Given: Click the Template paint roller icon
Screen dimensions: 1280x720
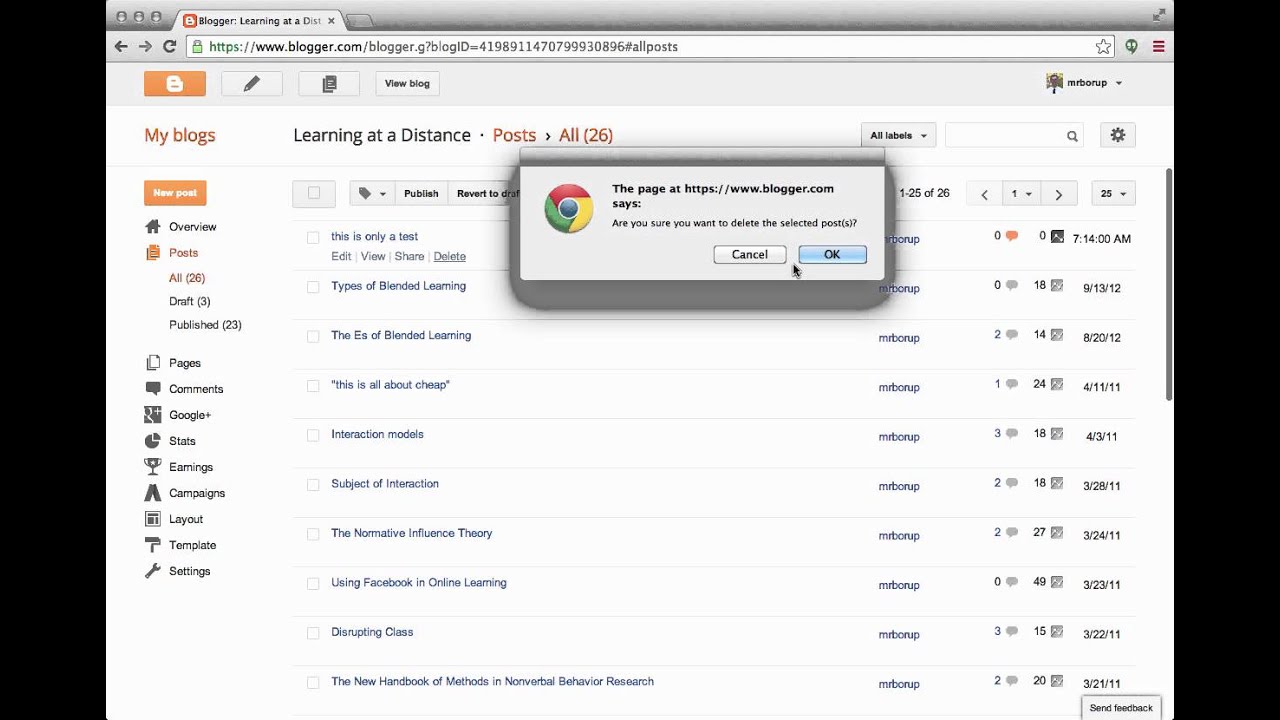Looking at the screenshot, I should pyautogui.click(x=152, y=545).
